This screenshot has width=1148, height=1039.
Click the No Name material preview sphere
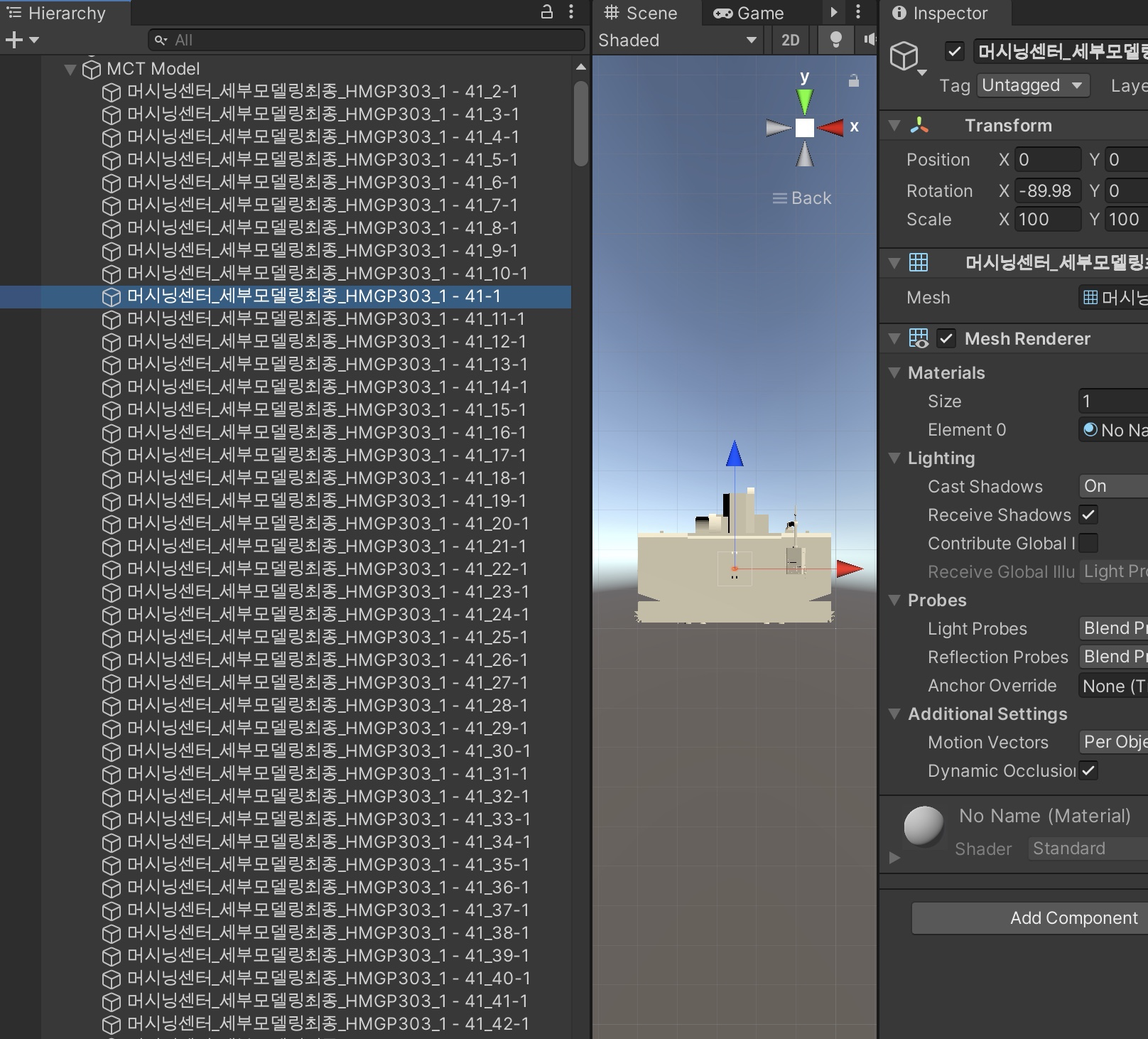tap(924, 827)
